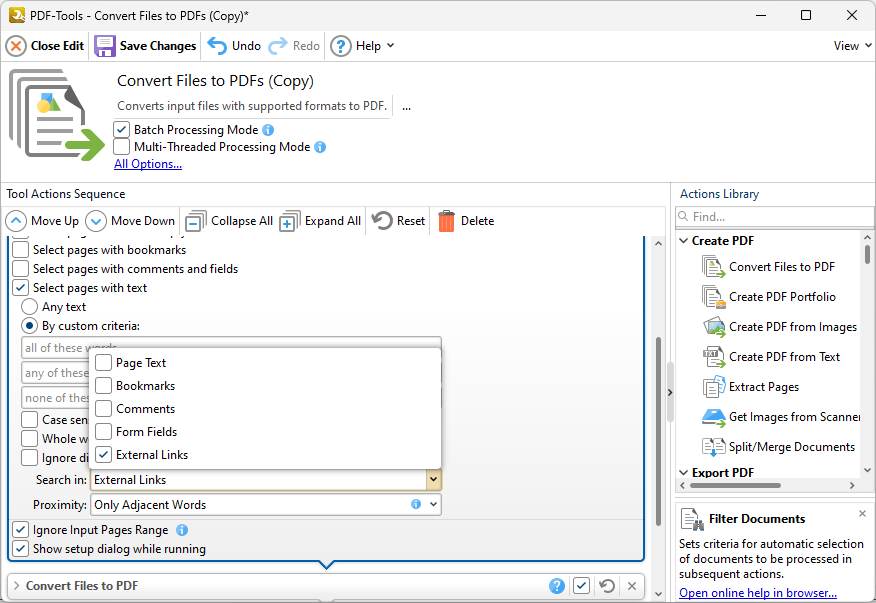Uncheck Ignore Input Pages Range

coord(20,530)
